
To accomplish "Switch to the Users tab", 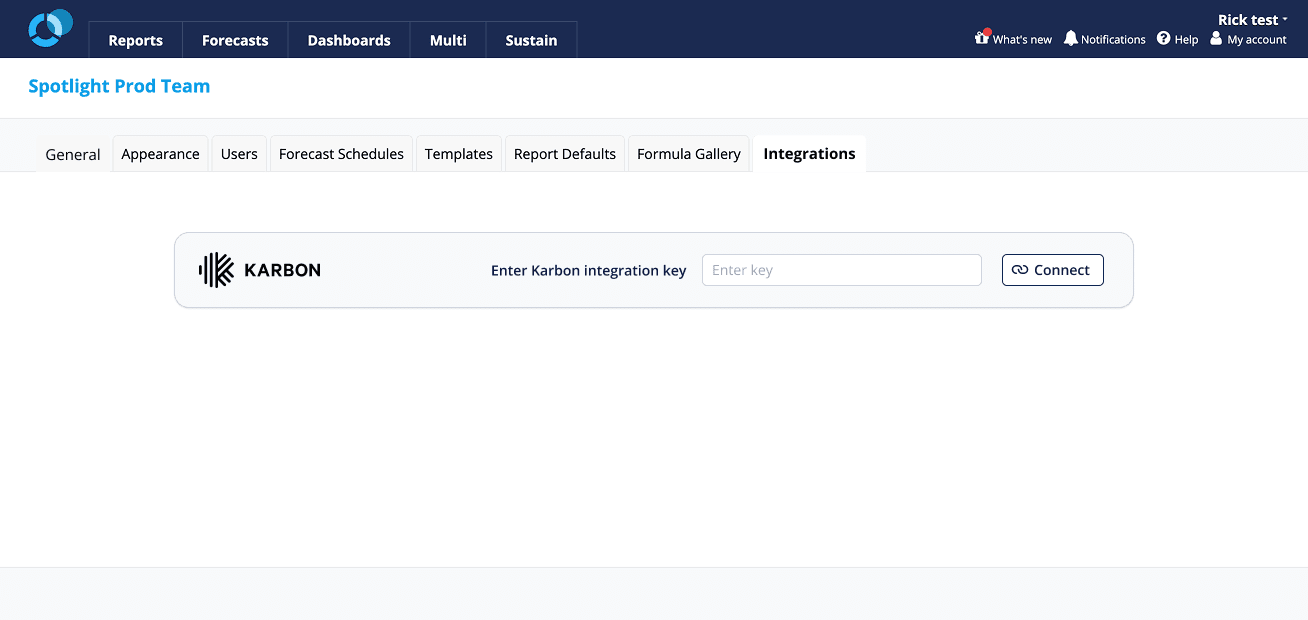I will pyautogui.click(x=239, y=154).
